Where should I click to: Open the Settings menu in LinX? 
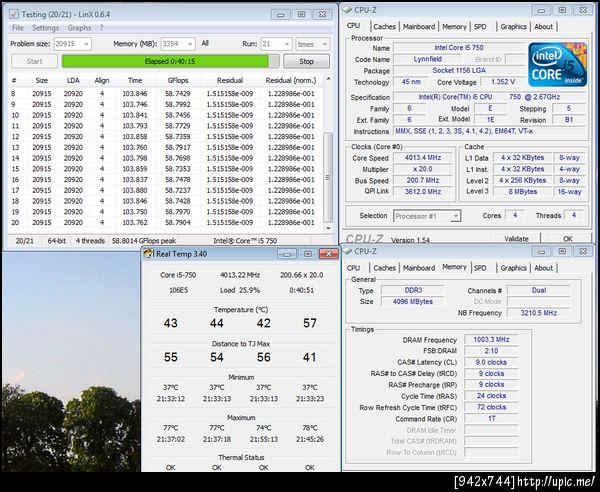click(46, 28)
